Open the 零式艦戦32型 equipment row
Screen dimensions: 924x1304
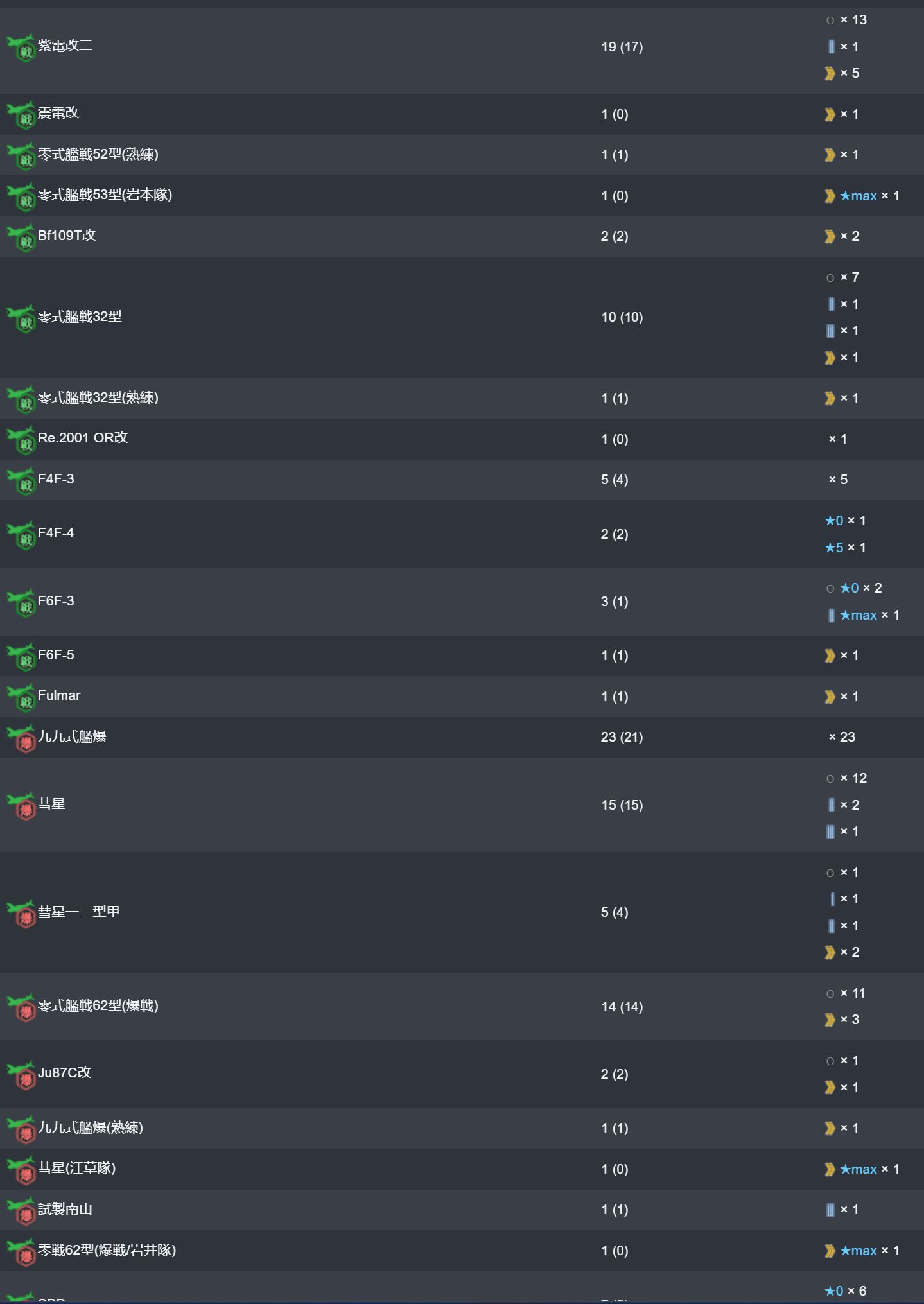tap(462, 317)
